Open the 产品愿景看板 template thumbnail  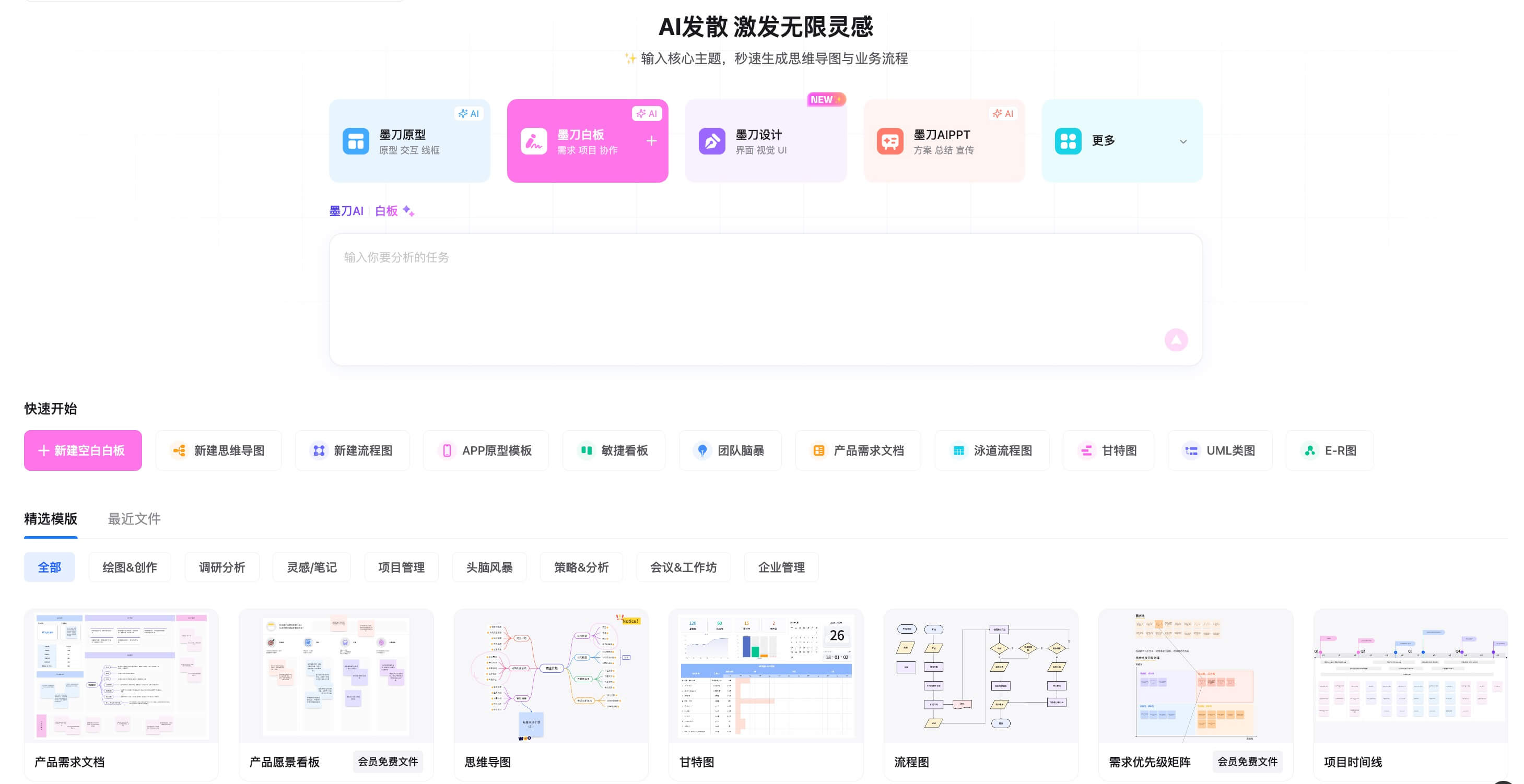336,676
